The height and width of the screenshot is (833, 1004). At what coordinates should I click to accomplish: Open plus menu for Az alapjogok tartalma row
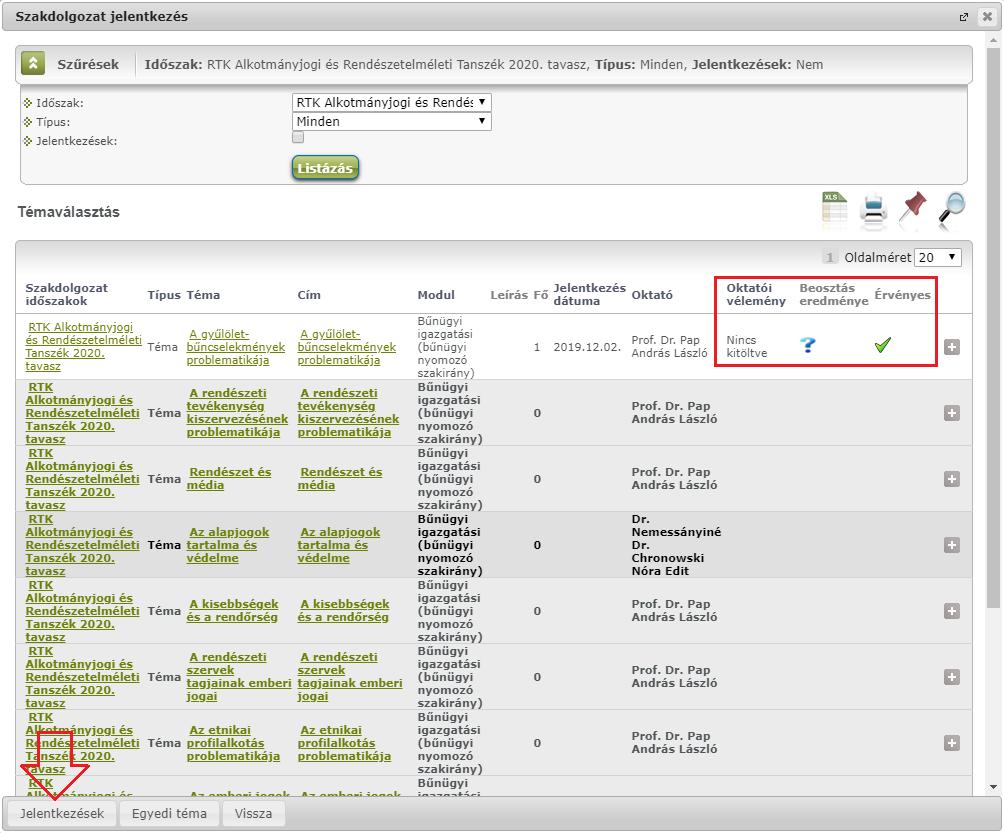click(x=951, y=545)
